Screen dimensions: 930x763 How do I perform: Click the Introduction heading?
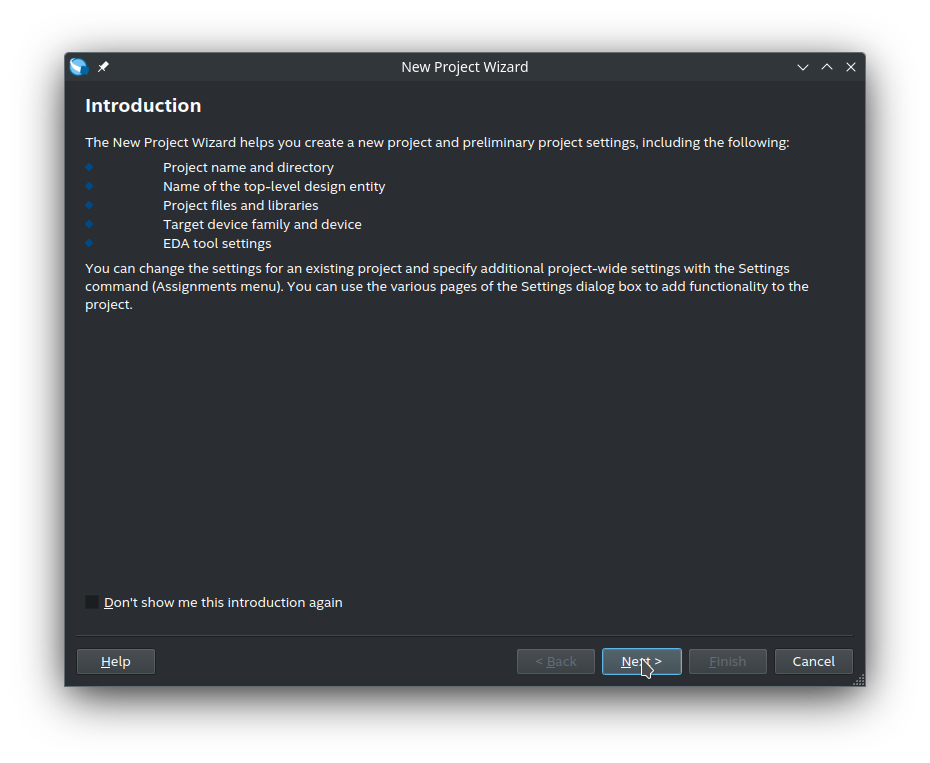[143, 106]
